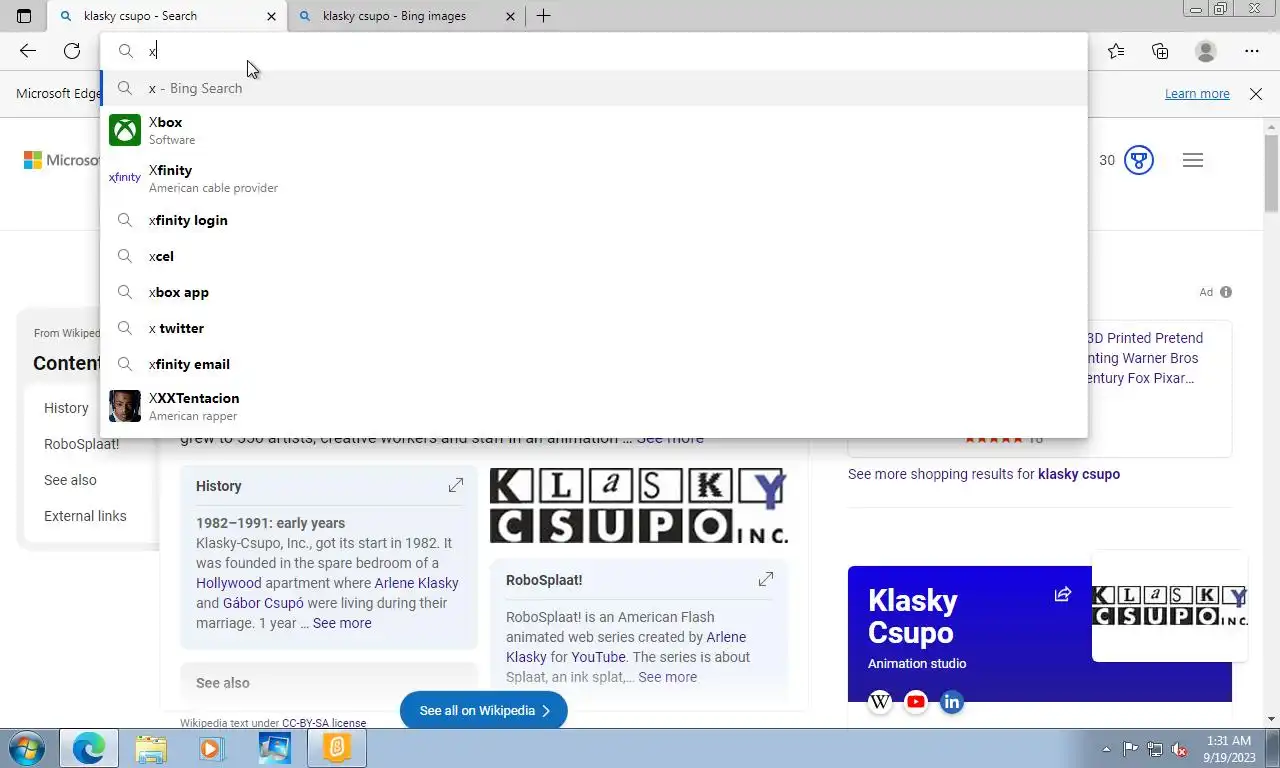1280x768 pixels.
Task: Open Microsoft Rewards medal icon
Action: (x=1139, y=160)
